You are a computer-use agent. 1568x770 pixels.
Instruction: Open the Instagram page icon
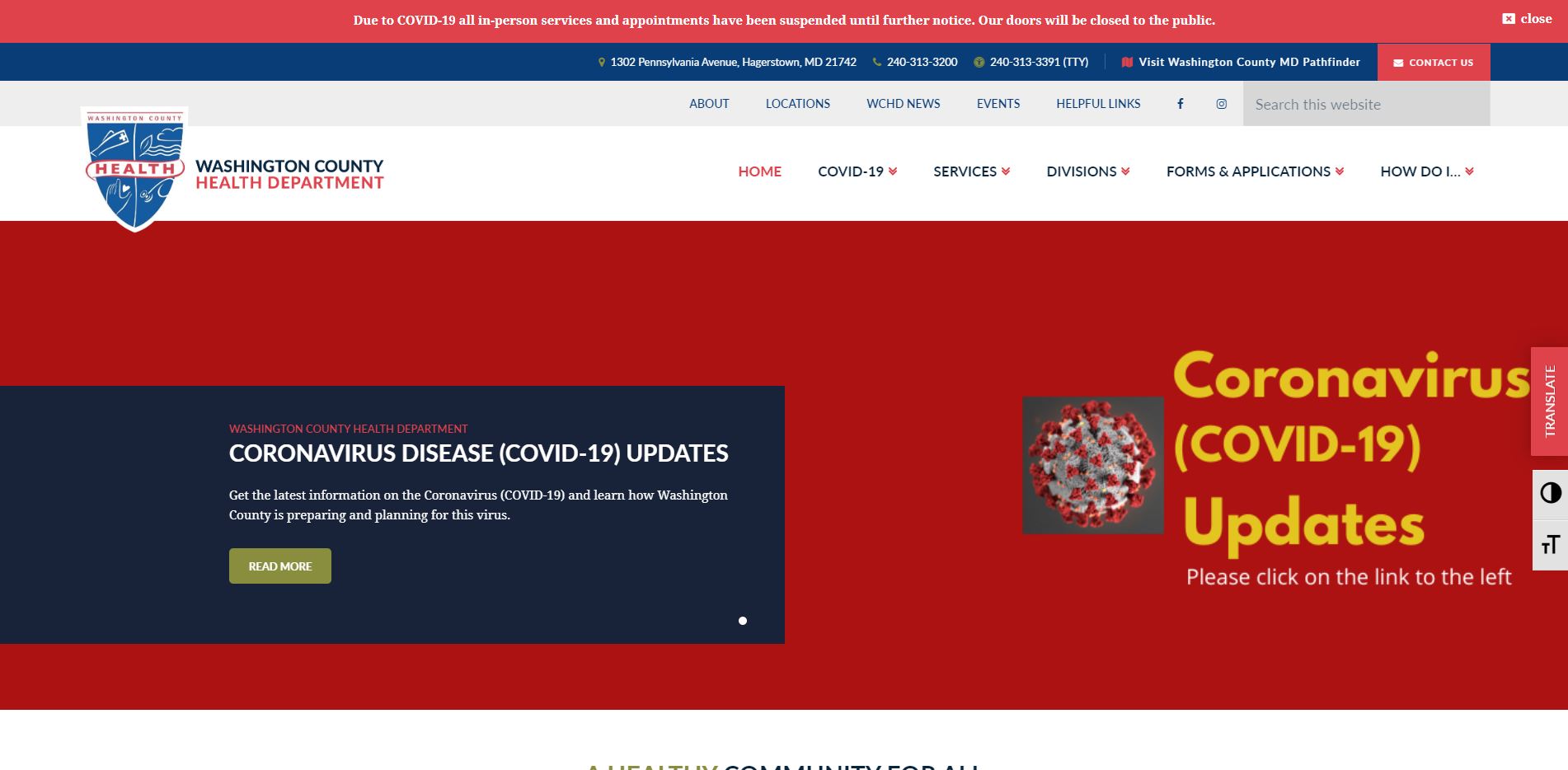[1221, 103]
